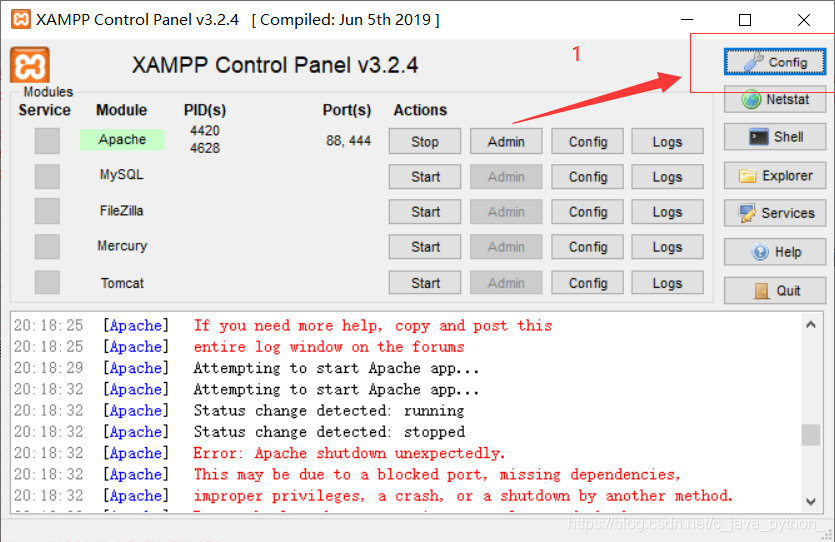The height and width of the screenshot is (542, 835).
Task: Launch the Shell terminal button
Action: point(775,137)
